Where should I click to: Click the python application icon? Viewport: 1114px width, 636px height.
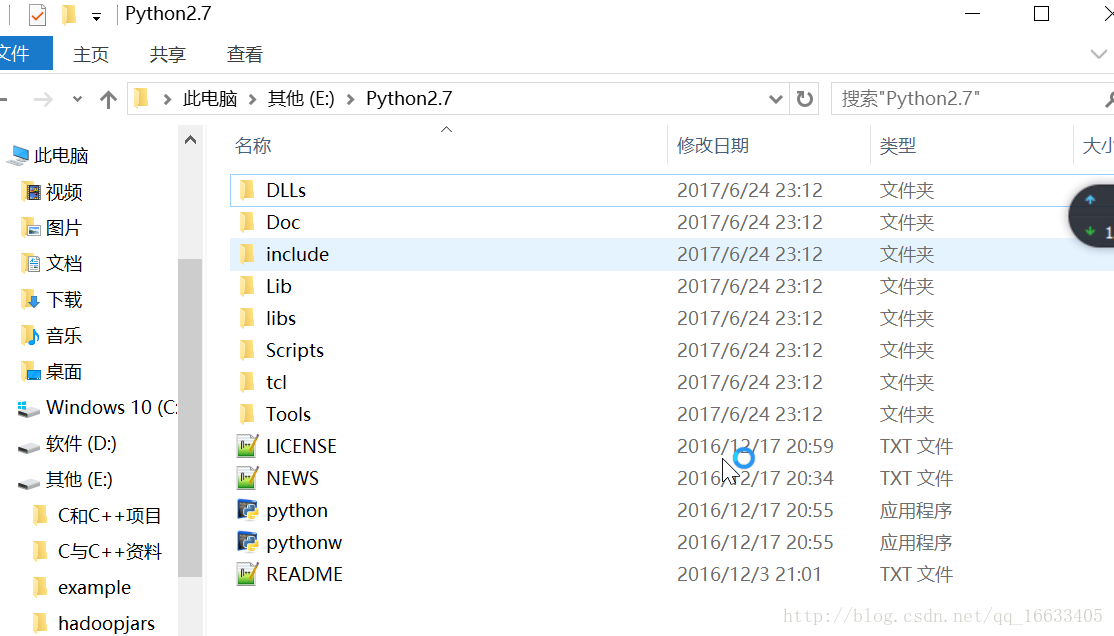coord(247,510)
